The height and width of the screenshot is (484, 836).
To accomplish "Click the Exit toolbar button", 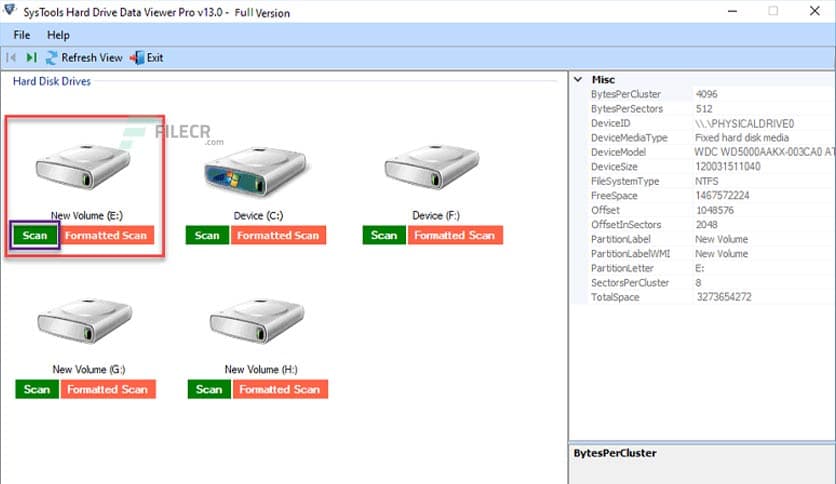I will 147,58.
